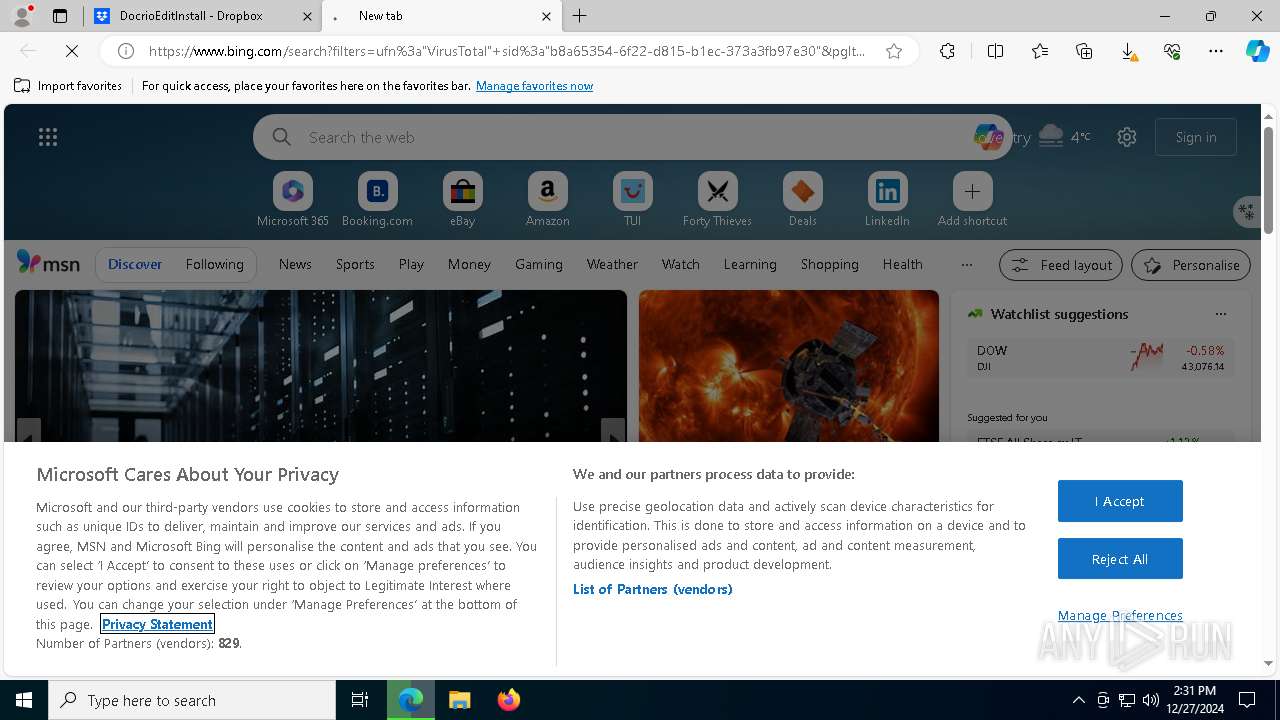The width and height of the screenshot is (1280, 720).
Task: Open Edge Settings and more menu
Action: [x=1216, y=51]
